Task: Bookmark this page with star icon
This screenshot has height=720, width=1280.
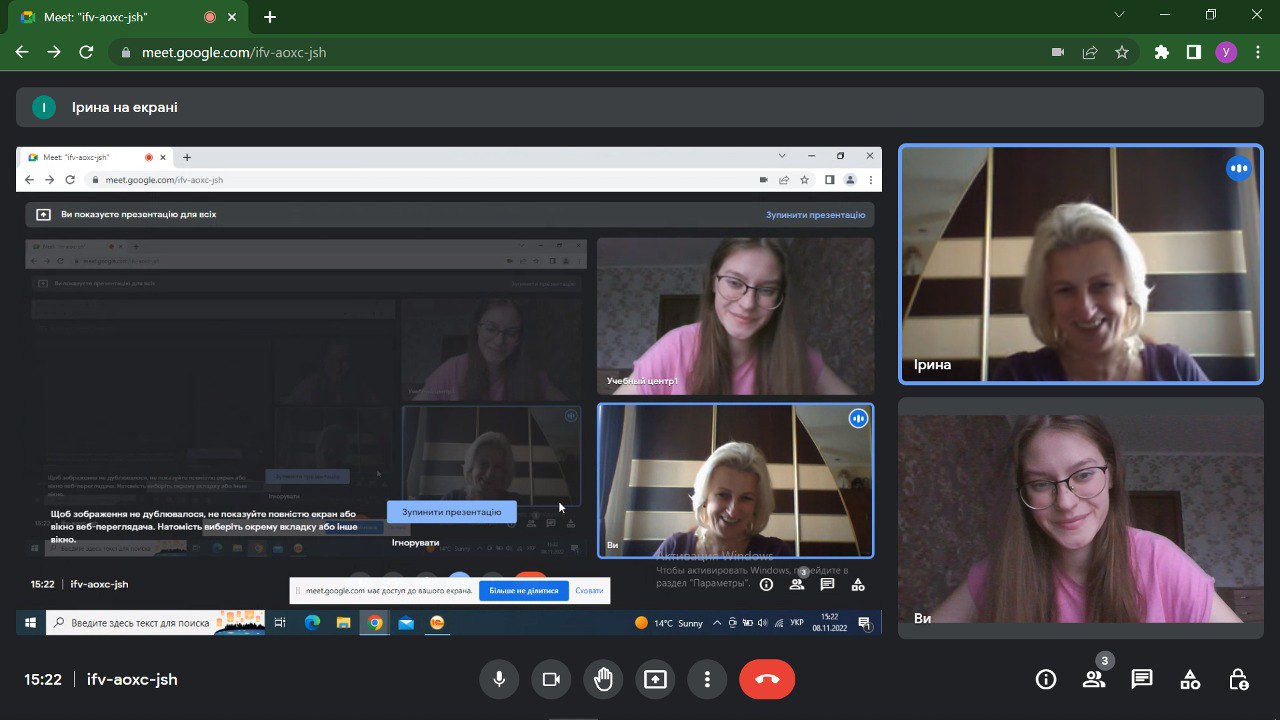Action: coord(1122,53)
